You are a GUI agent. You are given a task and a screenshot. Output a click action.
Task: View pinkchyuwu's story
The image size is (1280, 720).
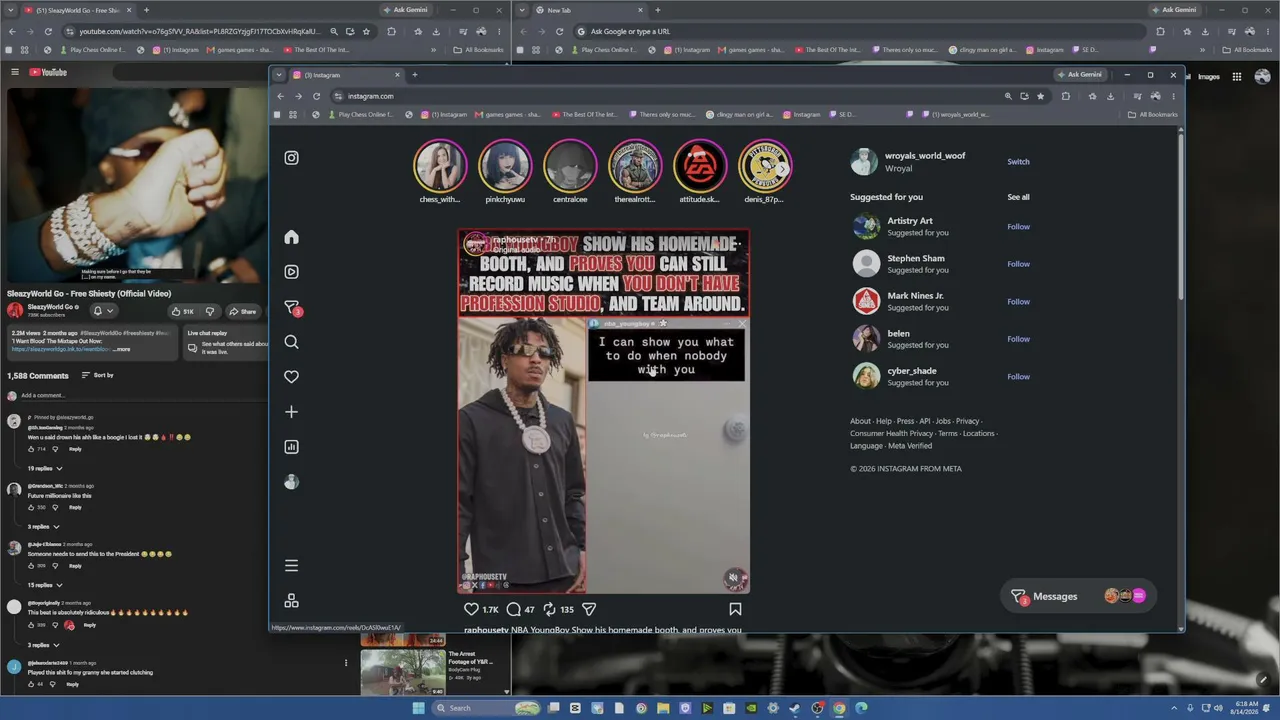click(x=505, y=166)
